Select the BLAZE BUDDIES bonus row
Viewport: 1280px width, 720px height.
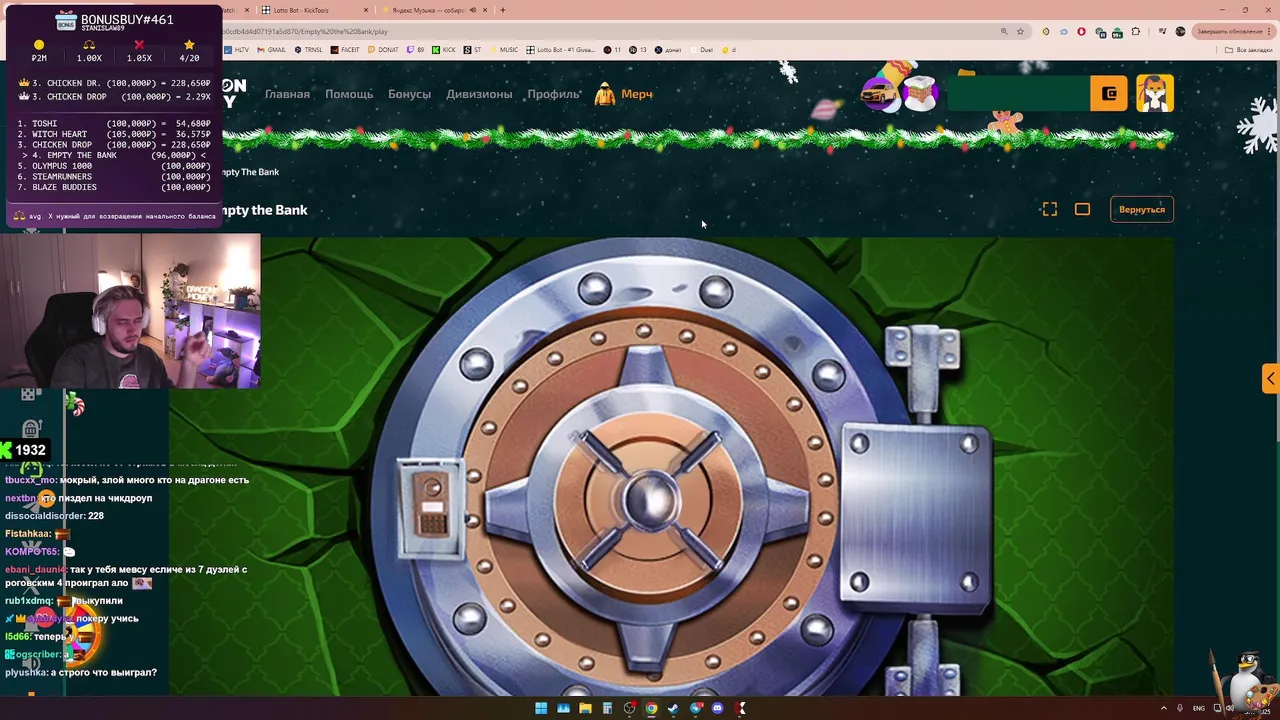click(x=114, y=187)
